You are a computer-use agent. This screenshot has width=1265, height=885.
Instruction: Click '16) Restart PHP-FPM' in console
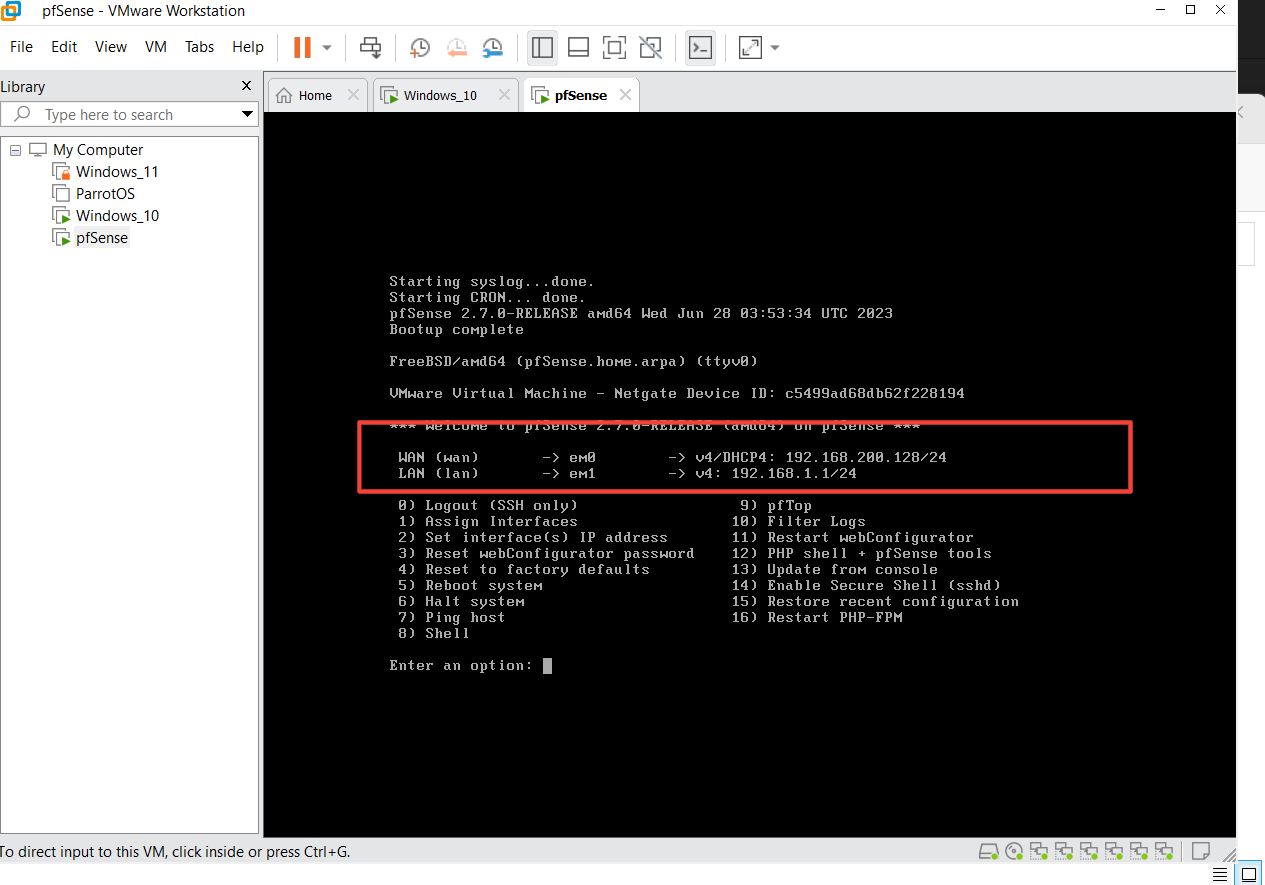tap(816, 618)
